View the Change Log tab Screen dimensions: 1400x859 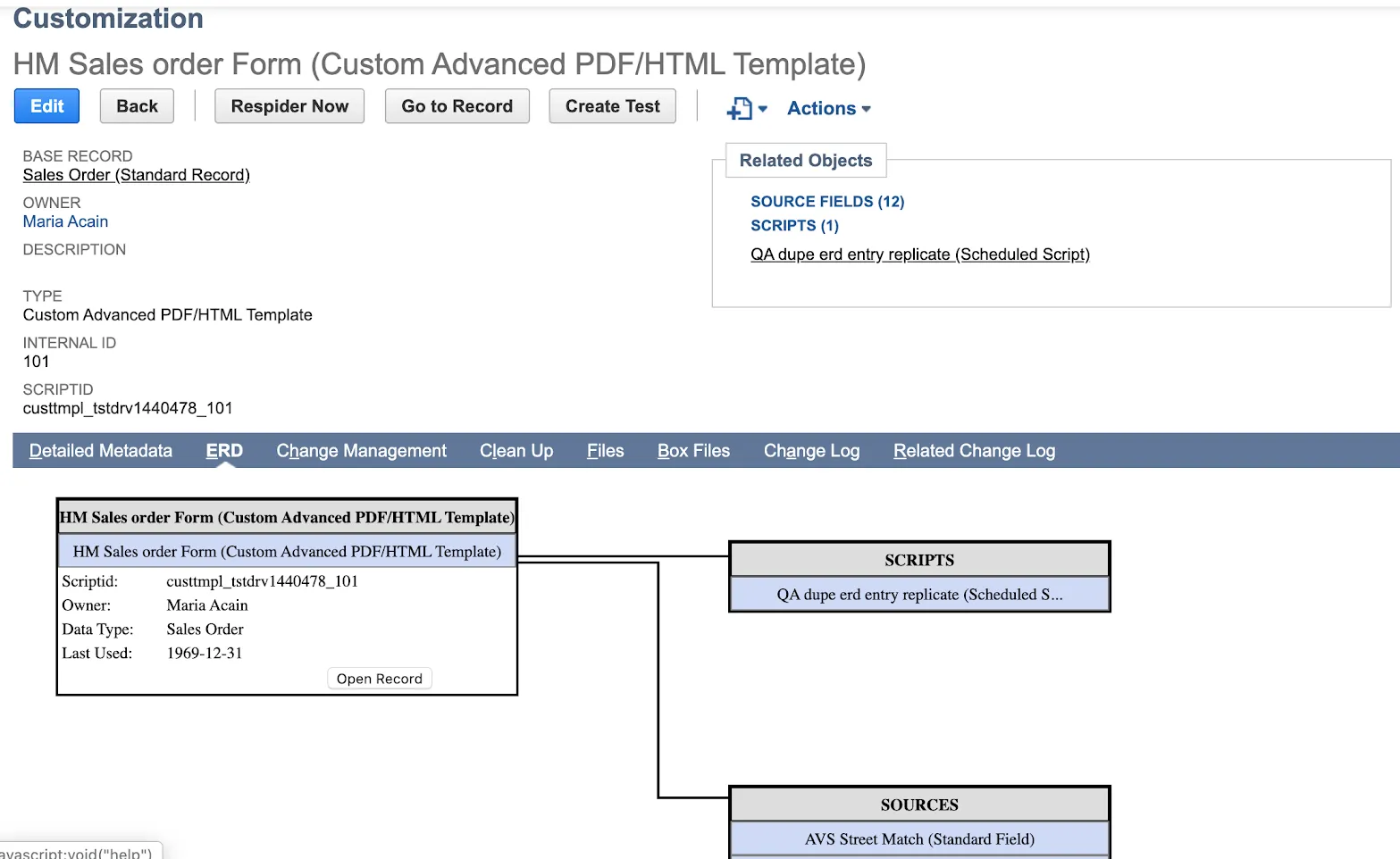coord(812,451)
